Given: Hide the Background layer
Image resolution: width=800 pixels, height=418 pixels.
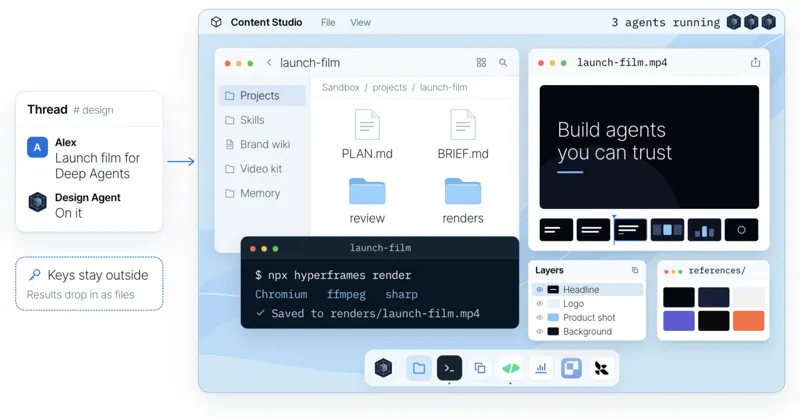Looking at the screenshot, I should click(539, 331).
